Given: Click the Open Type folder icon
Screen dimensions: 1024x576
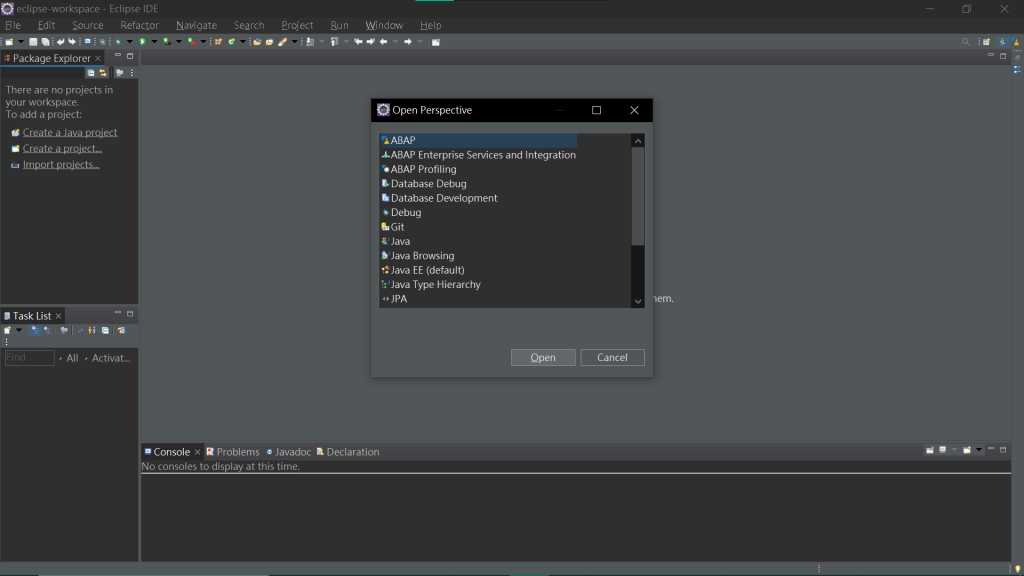Looking at the screenshot, I should coord(257,42).
